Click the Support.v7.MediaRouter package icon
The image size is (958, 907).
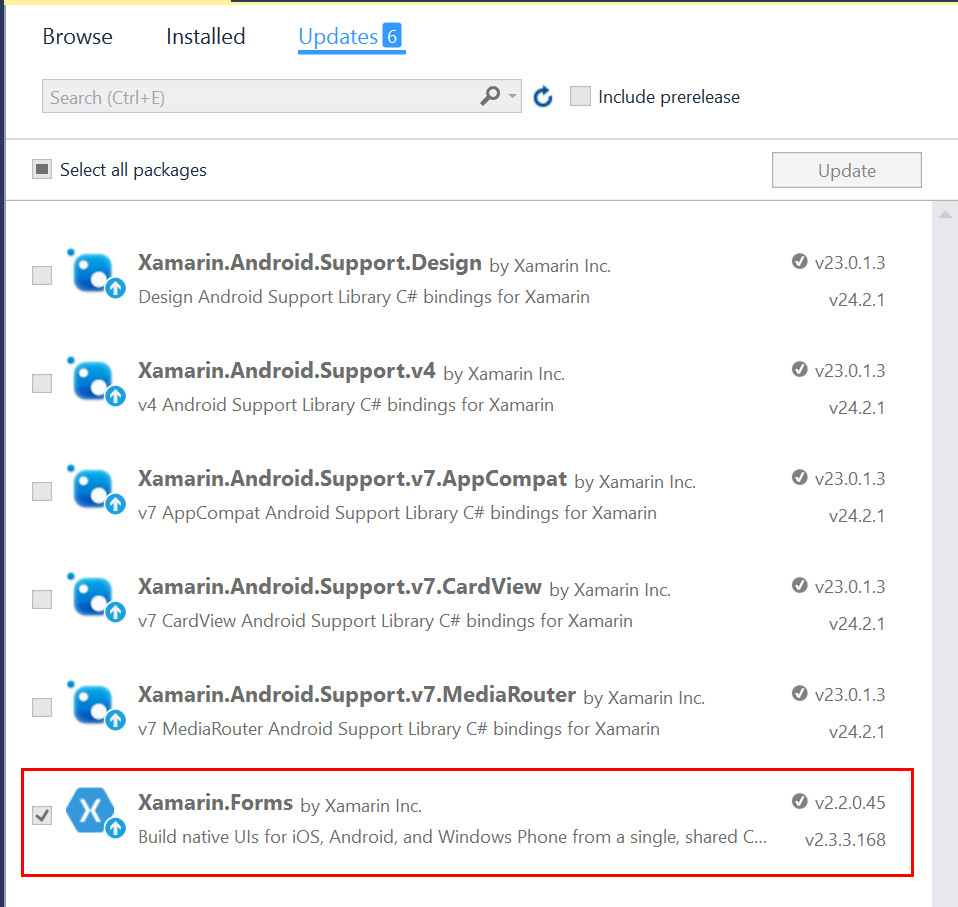96,705
